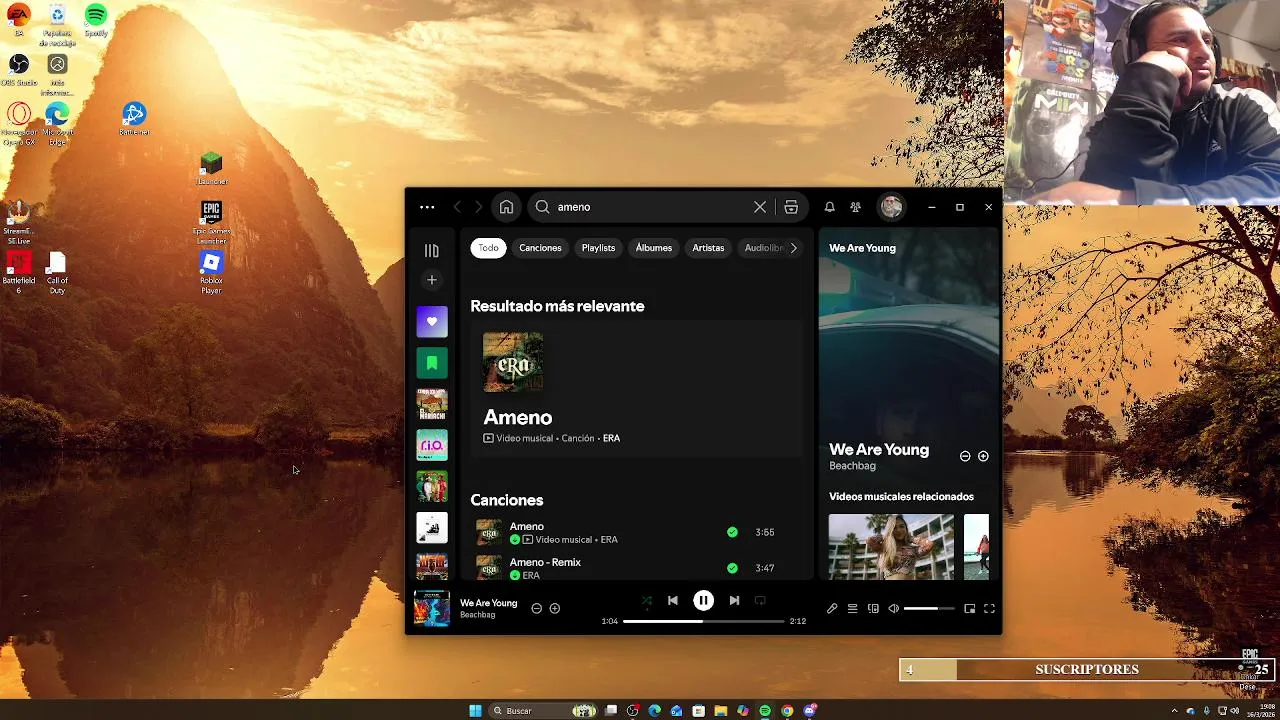Hide song with side panel minus icon

[965, 456]
